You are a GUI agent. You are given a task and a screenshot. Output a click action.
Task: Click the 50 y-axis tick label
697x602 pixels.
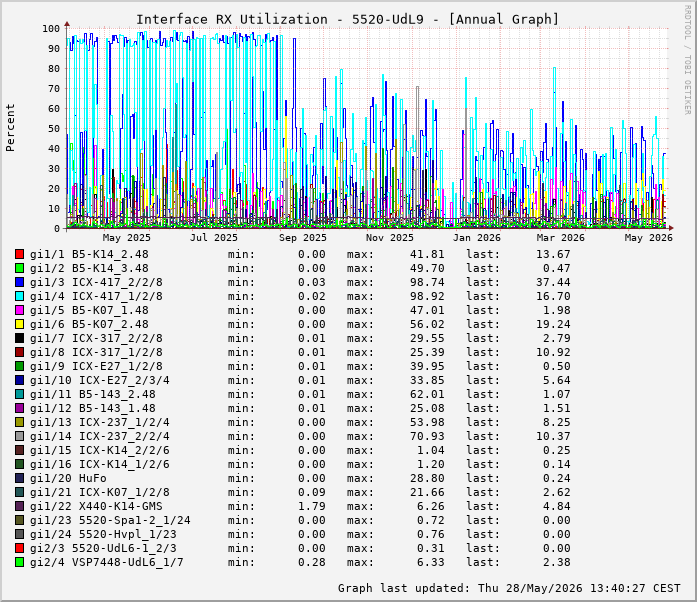pos(54,128)
